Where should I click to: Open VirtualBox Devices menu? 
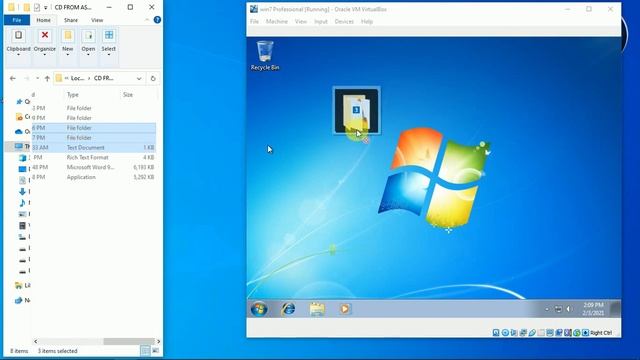pos(344,22)
